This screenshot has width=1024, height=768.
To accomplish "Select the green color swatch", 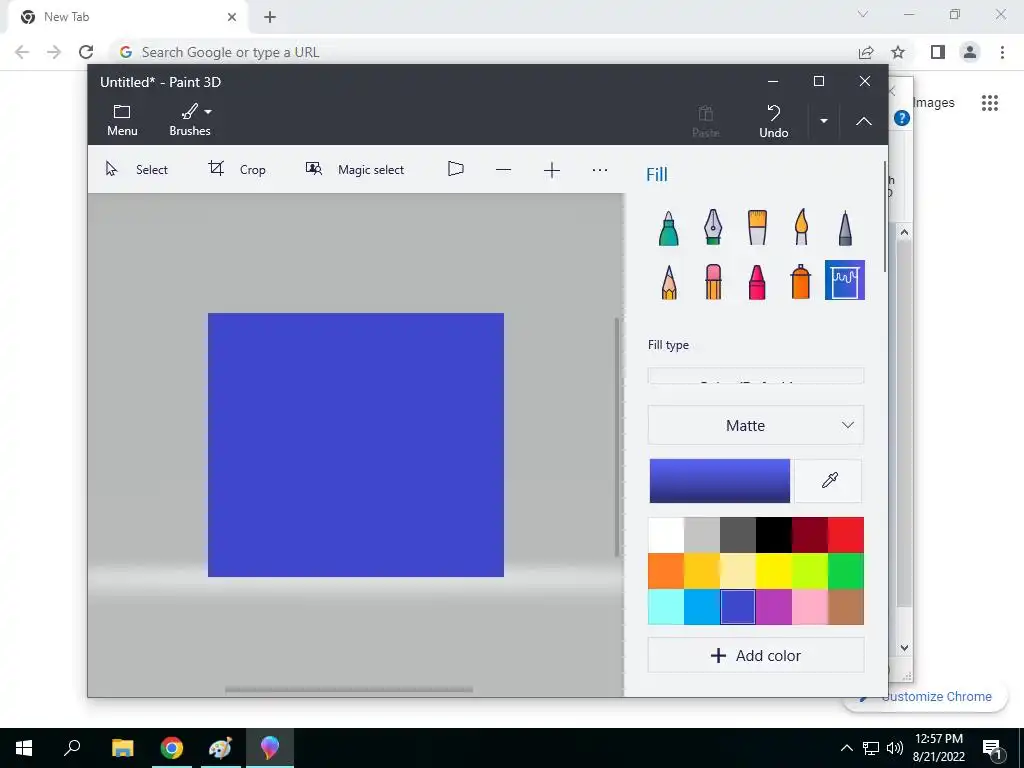I will 846,571.
